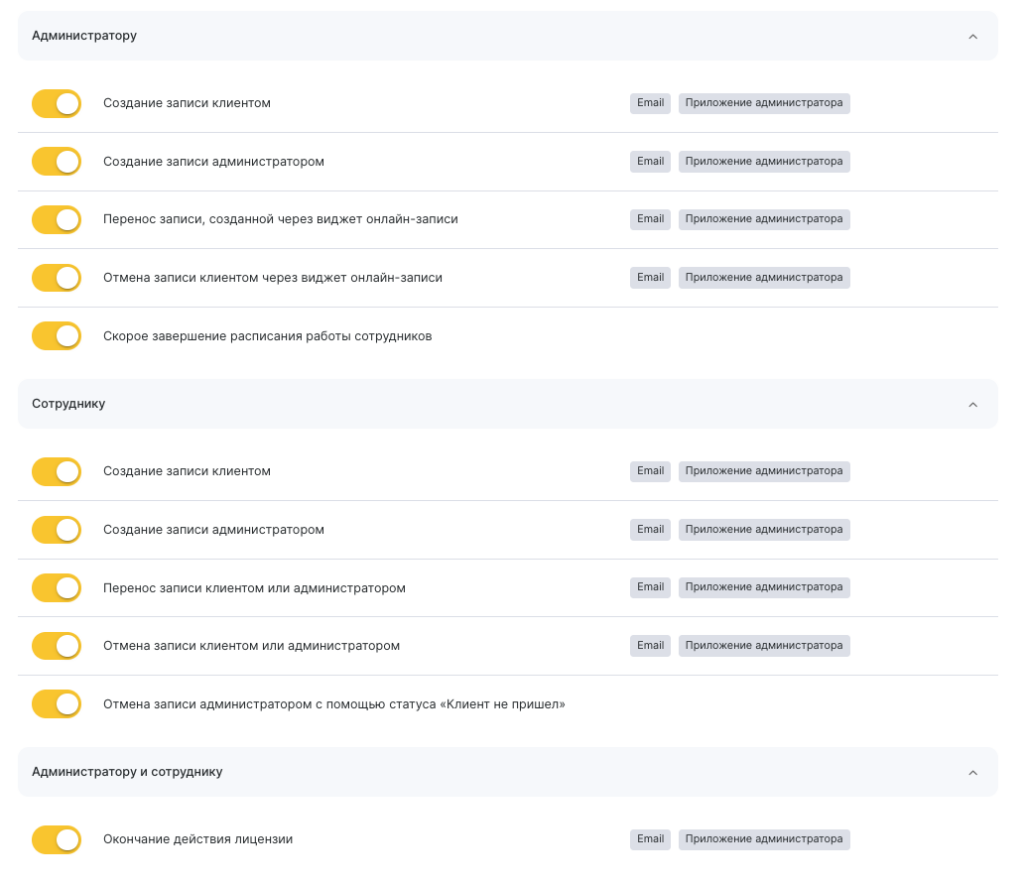
Task: Toggle "Создание записи клиентом" switch under Сотруднику
Action: 56,472
